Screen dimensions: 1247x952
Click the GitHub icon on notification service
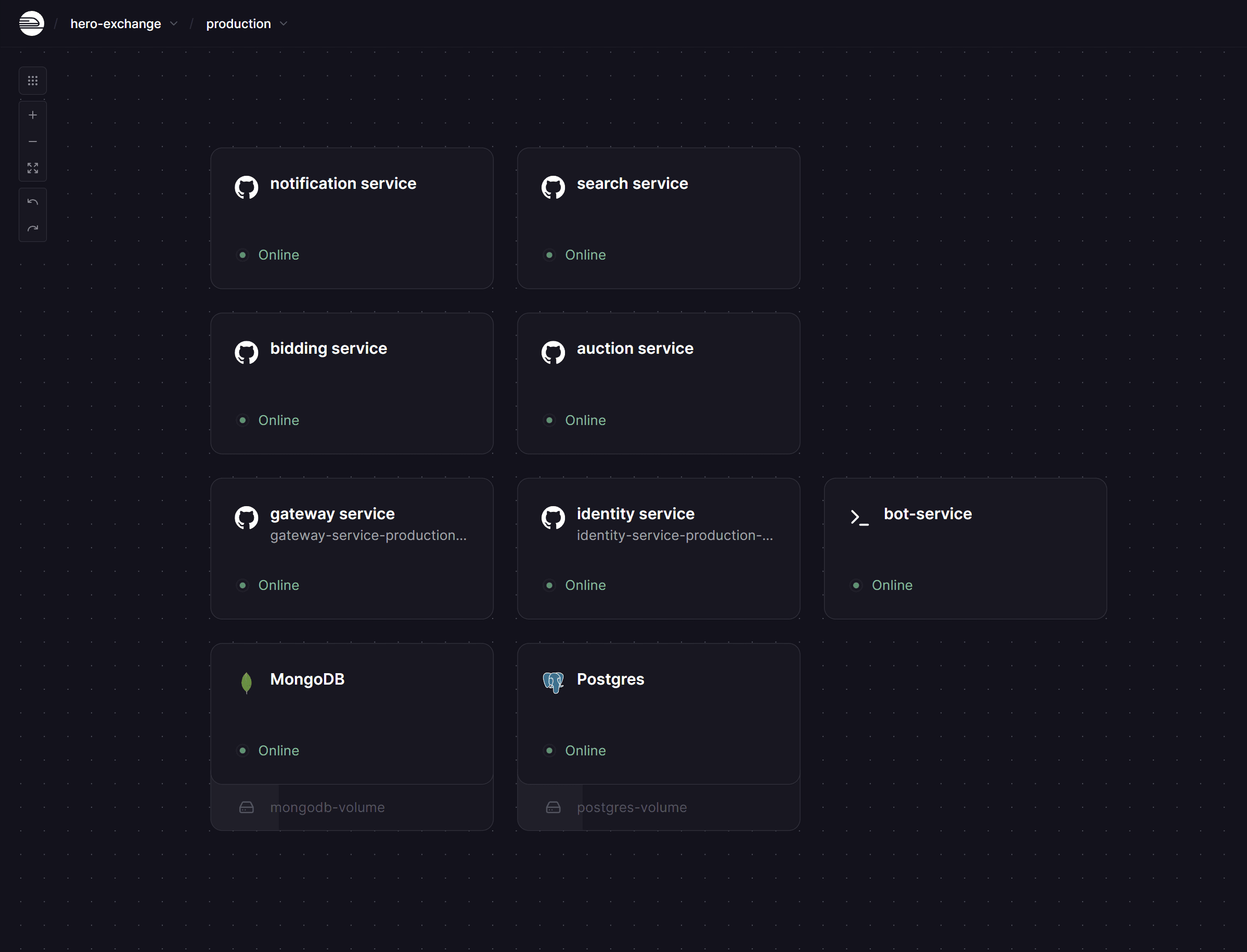click(x=247, y=187)
